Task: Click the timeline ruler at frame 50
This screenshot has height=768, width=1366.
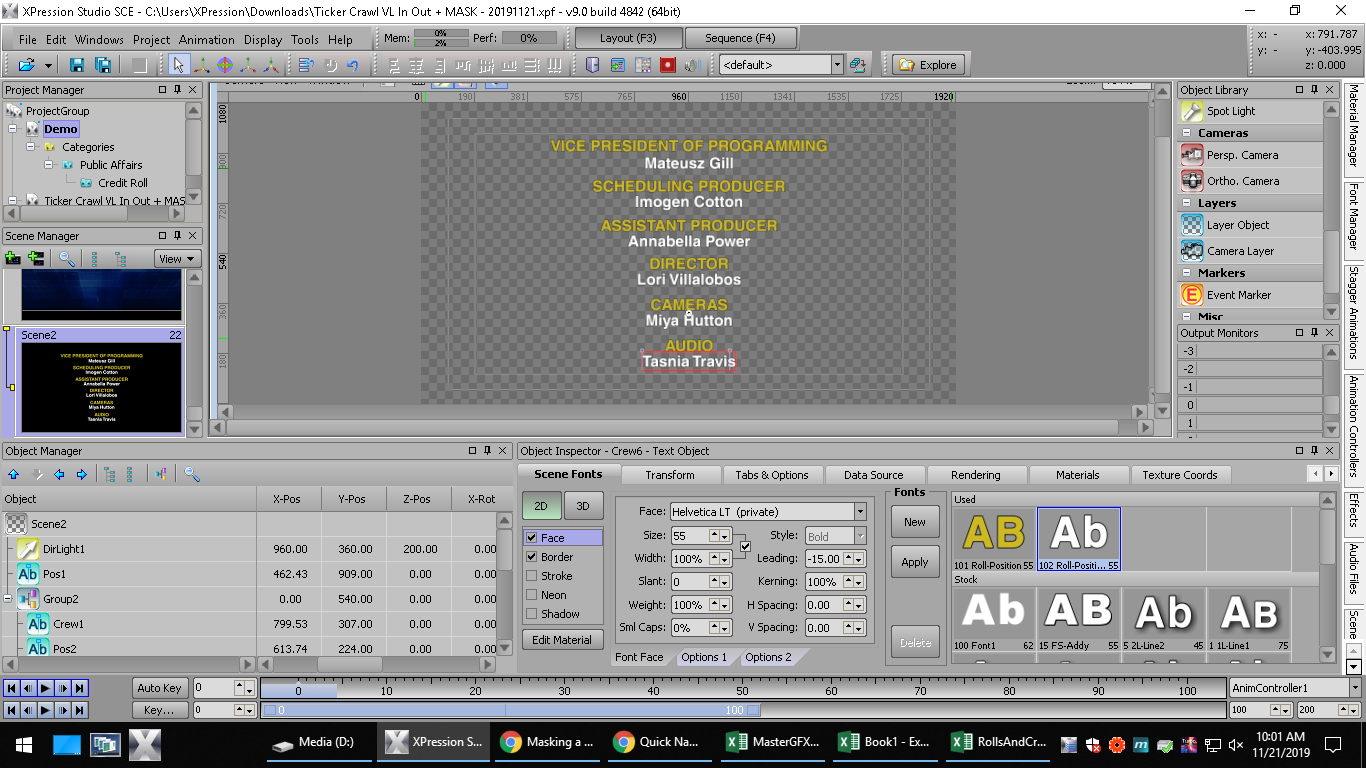Action: [x=743, y=689]
